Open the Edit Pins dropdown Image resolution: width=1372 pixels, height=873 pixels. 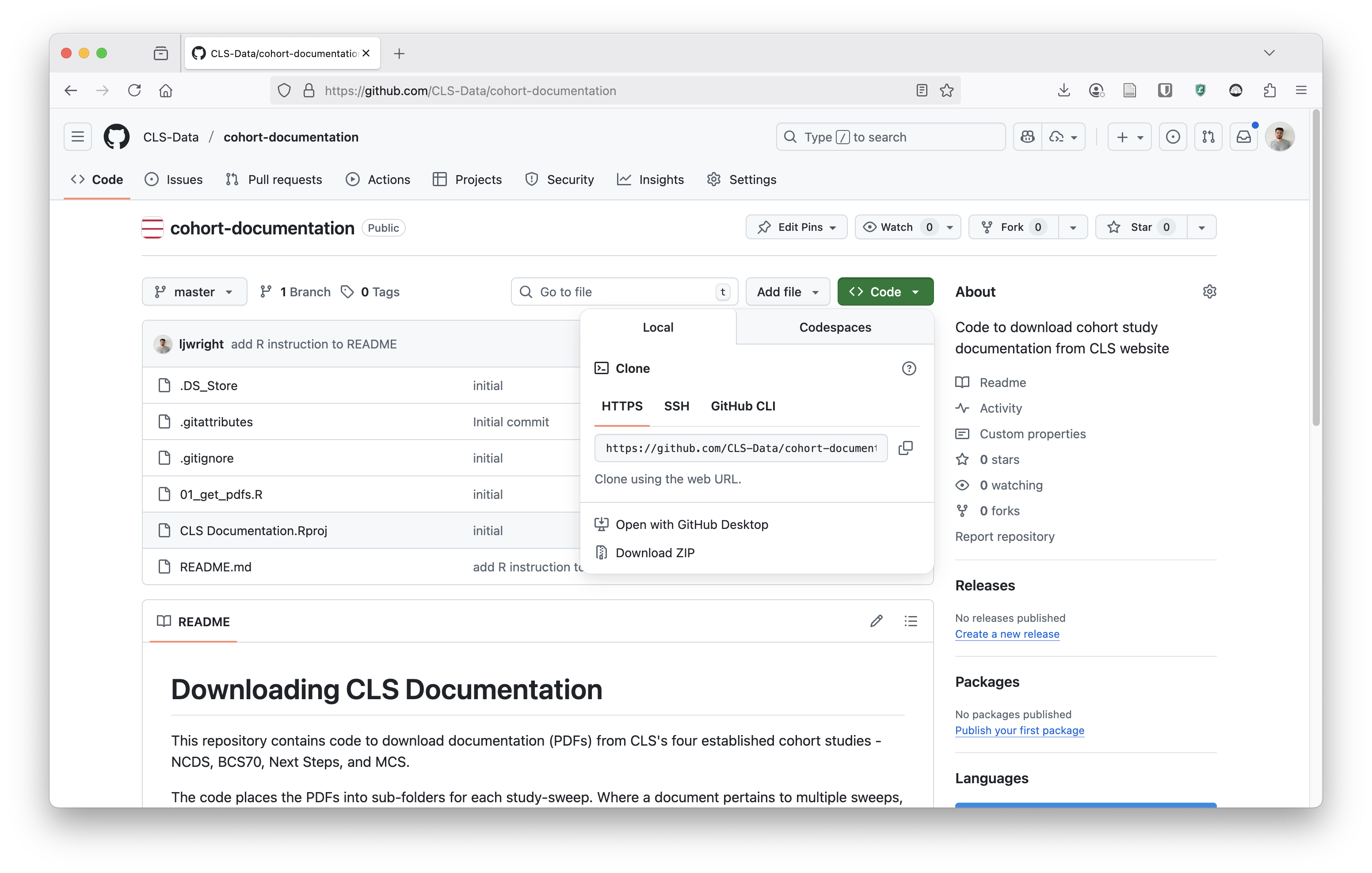click(796, 227)
